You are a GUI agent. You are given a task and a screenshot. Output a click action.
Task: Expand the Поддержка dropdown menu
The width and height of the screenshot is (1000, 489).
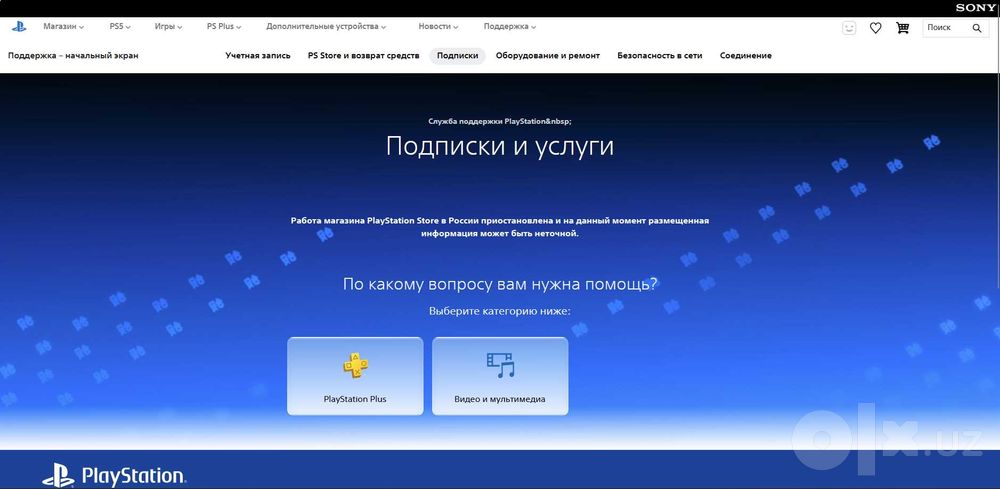[510, 27]
